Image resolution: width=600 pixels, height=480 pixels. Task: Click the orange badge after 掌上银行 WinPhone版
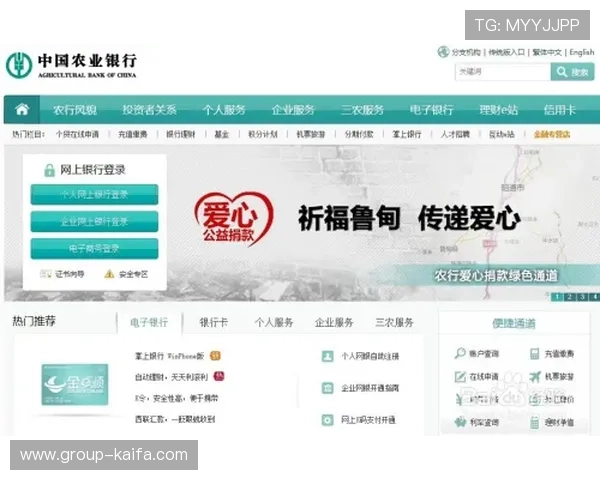(215, 356)
